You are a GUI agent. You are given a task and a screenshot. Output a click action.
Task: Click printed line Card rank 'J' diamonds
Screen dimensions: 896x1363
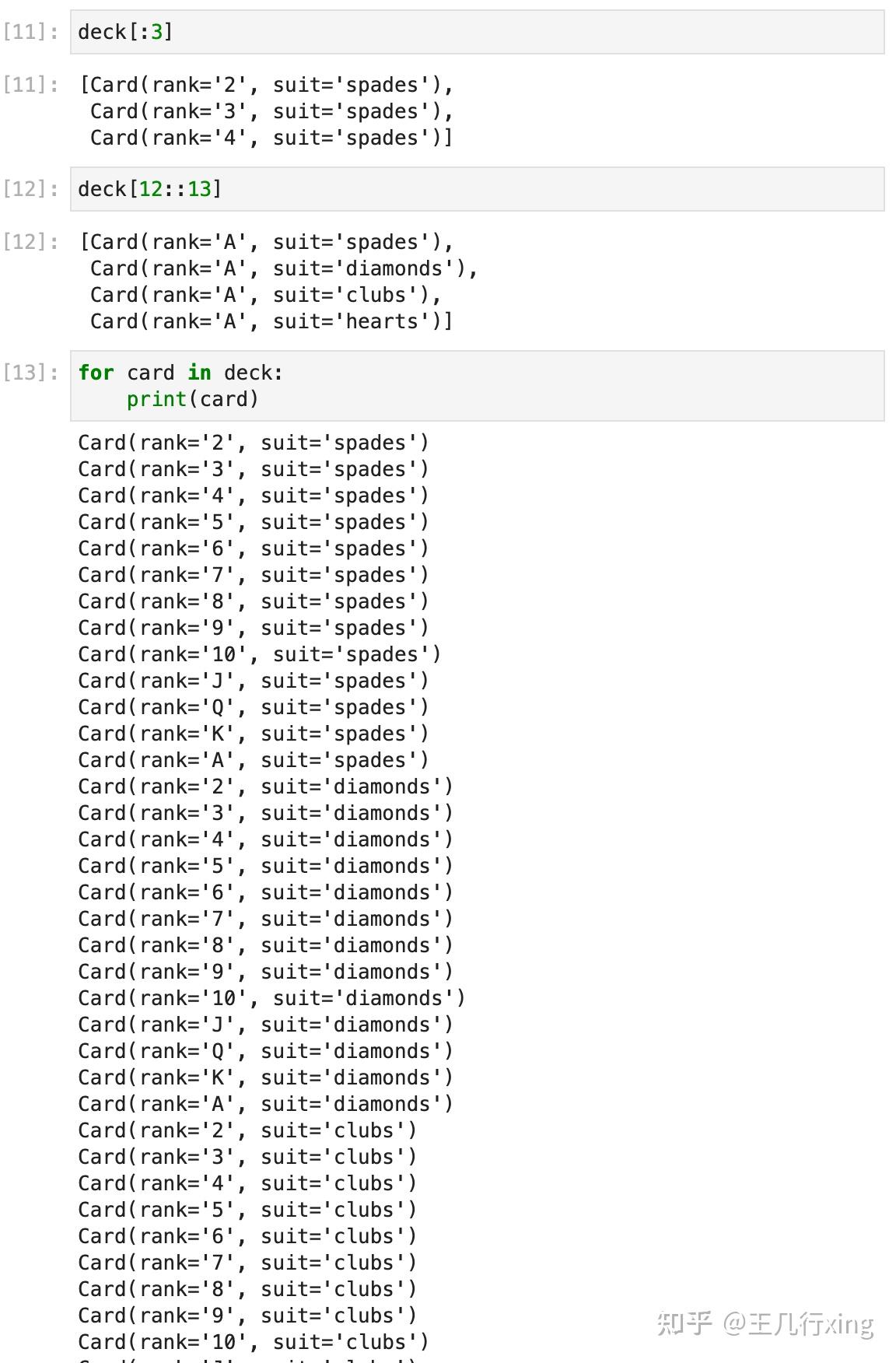pos(264,1025)
